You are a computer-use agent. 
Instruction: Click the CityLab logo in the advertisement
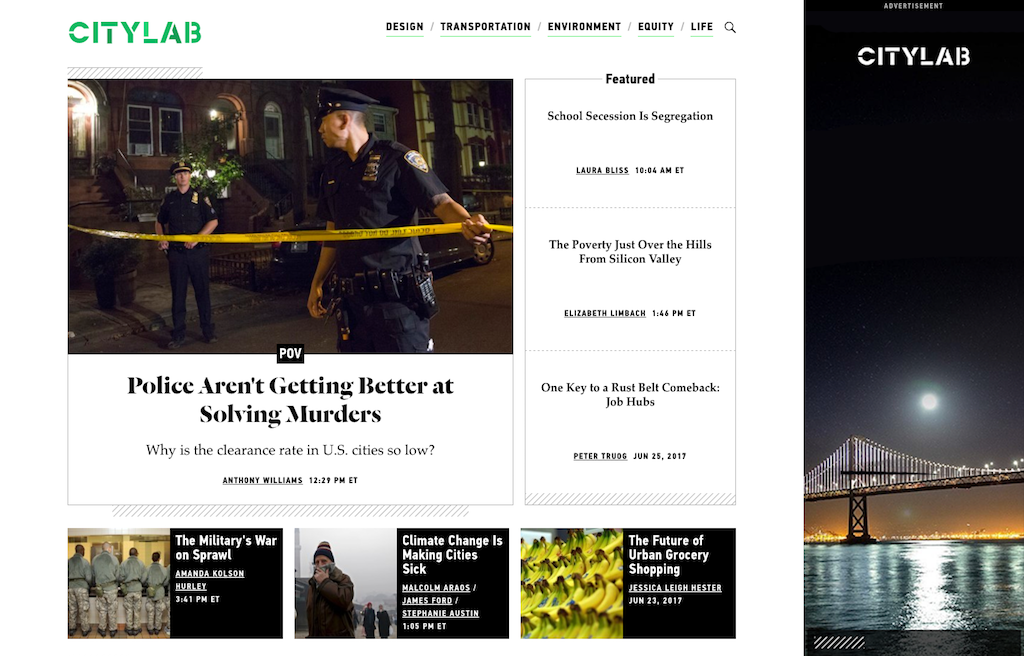(913, 57)
